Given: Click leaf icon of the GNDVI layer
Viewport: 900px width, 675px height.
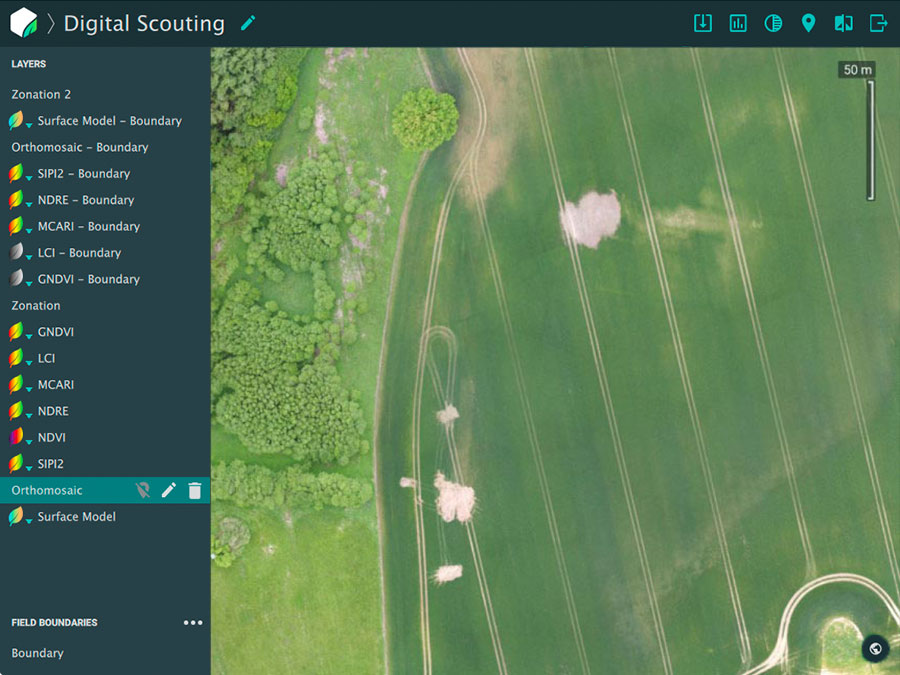Looking at the screenshot, I should 16,331.
